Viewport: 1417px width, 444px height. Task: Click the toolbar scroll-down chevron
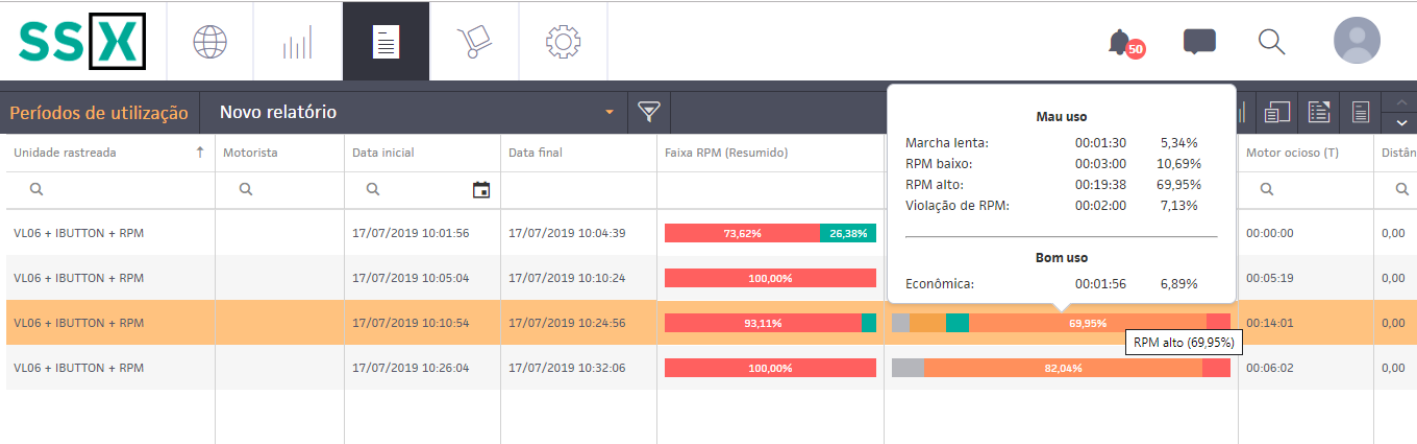point(1399,122)
